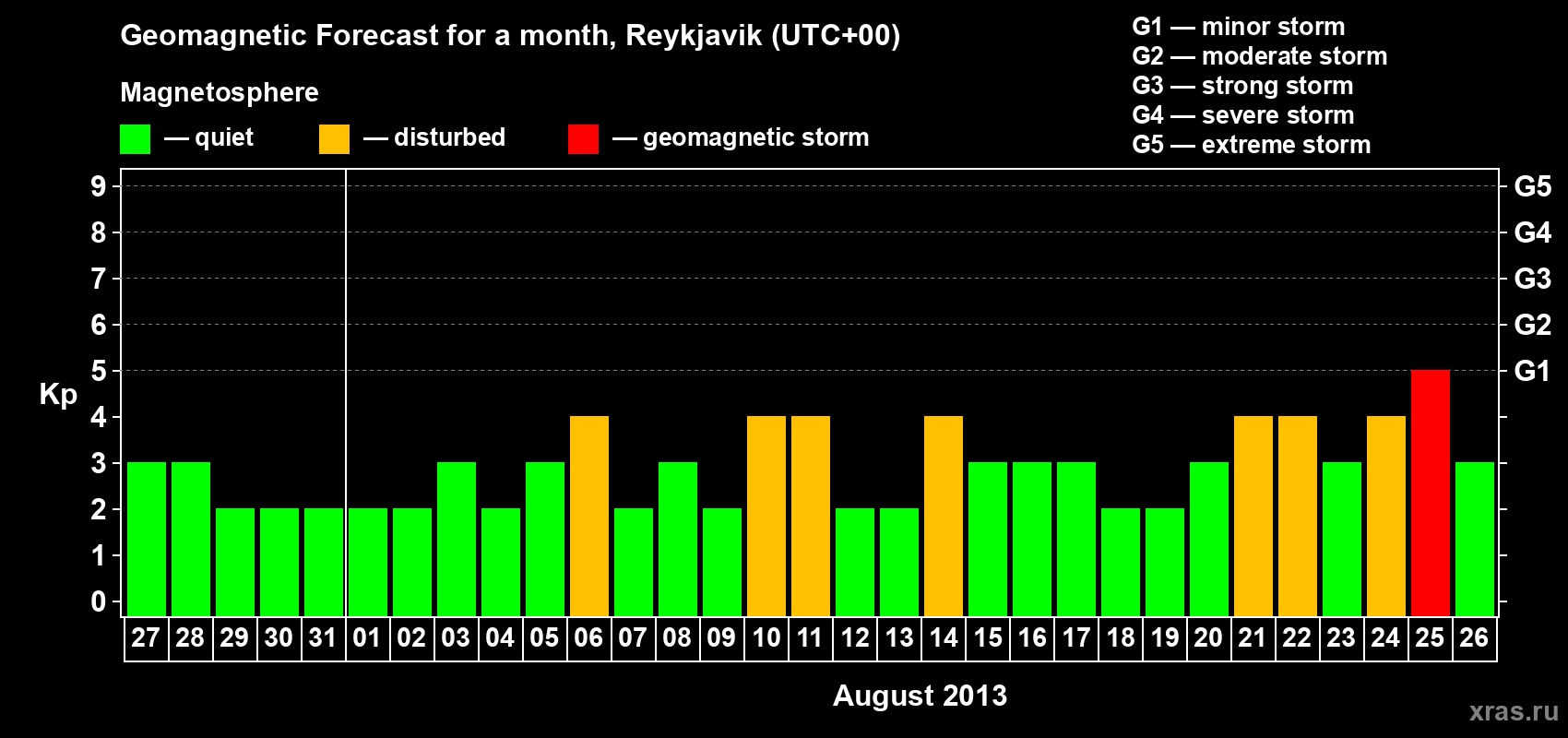
Task: Click the orange bar for day 14
Action: click(944, 516)
